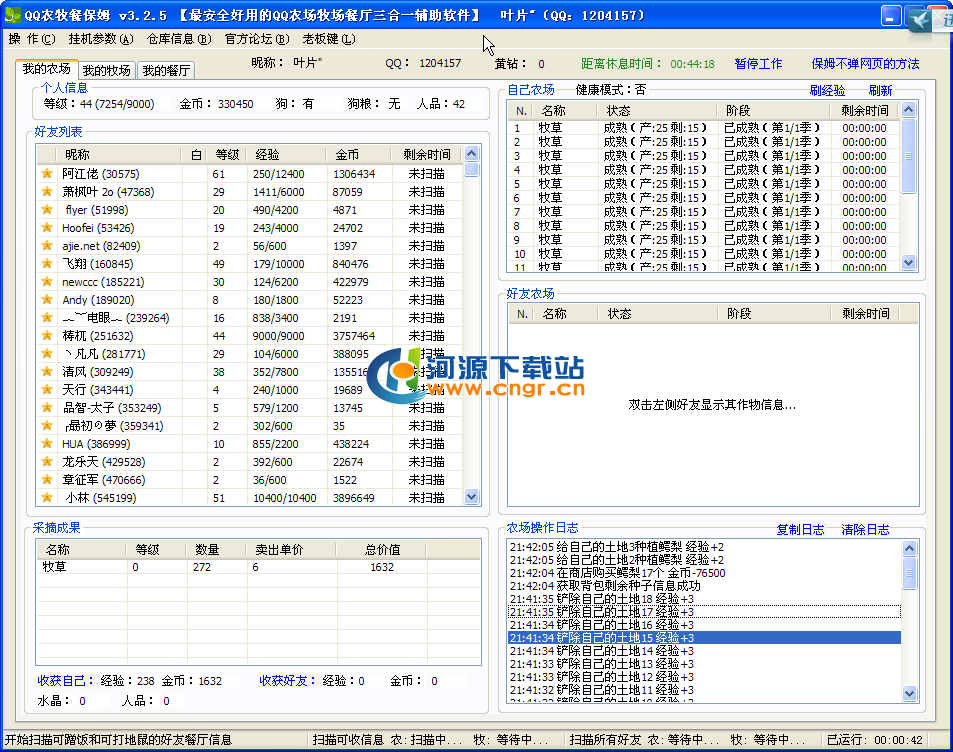The image size is (953, 752).
Task: Click 清除日志 to clear the farm log
Action: 865,530
